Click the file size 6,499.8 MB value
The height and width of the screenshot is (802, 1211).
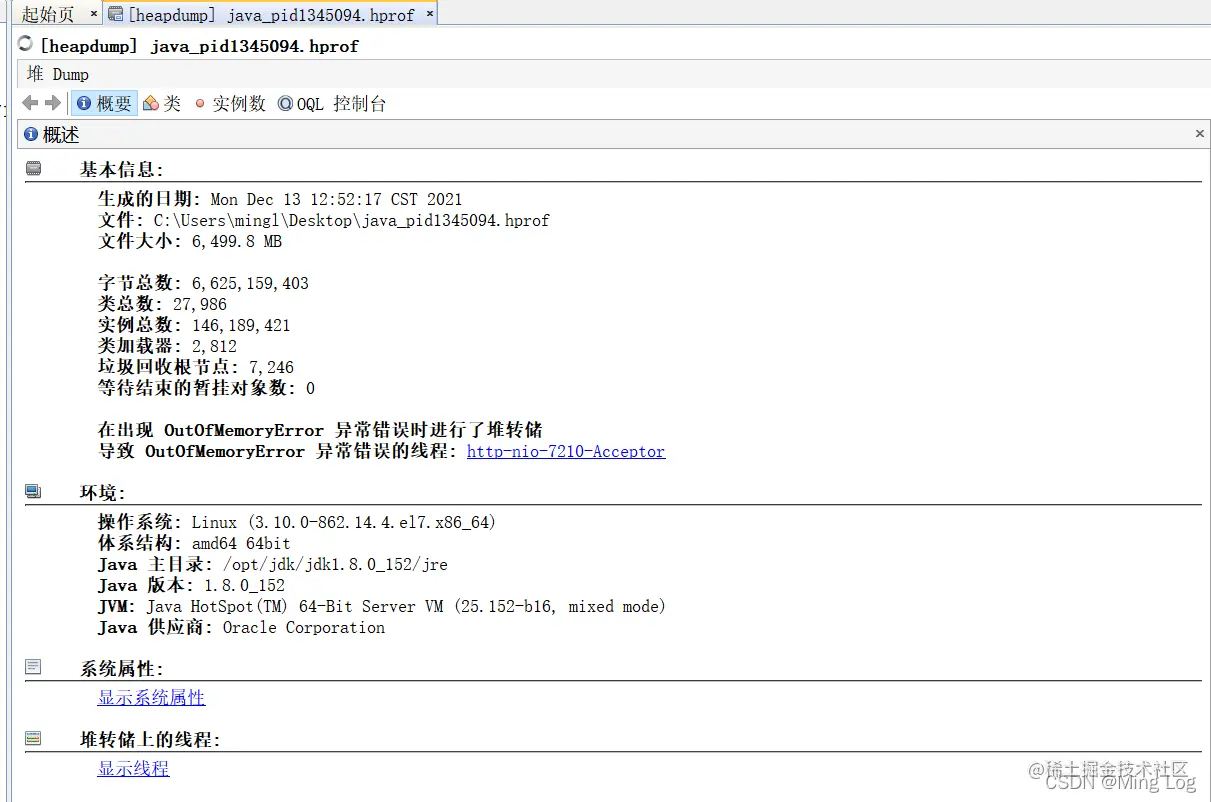[x=237, y=241]
